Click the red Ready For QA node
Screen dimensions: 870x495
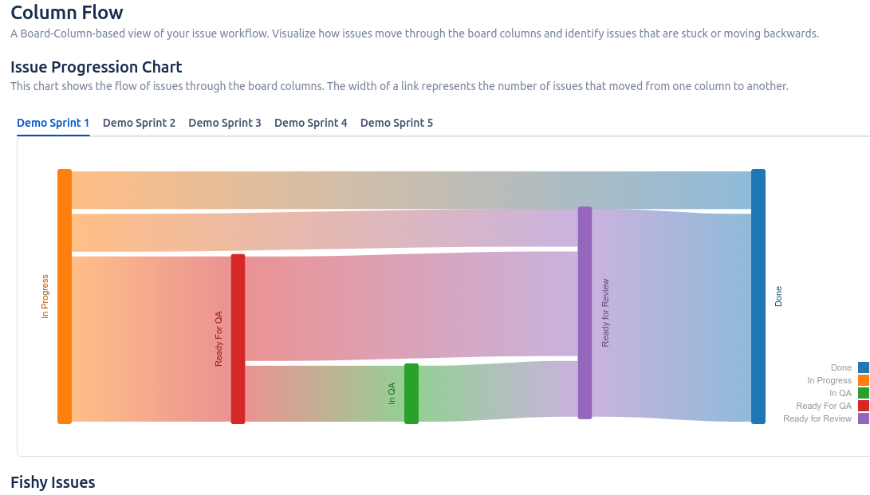click(x=238, y=338)
